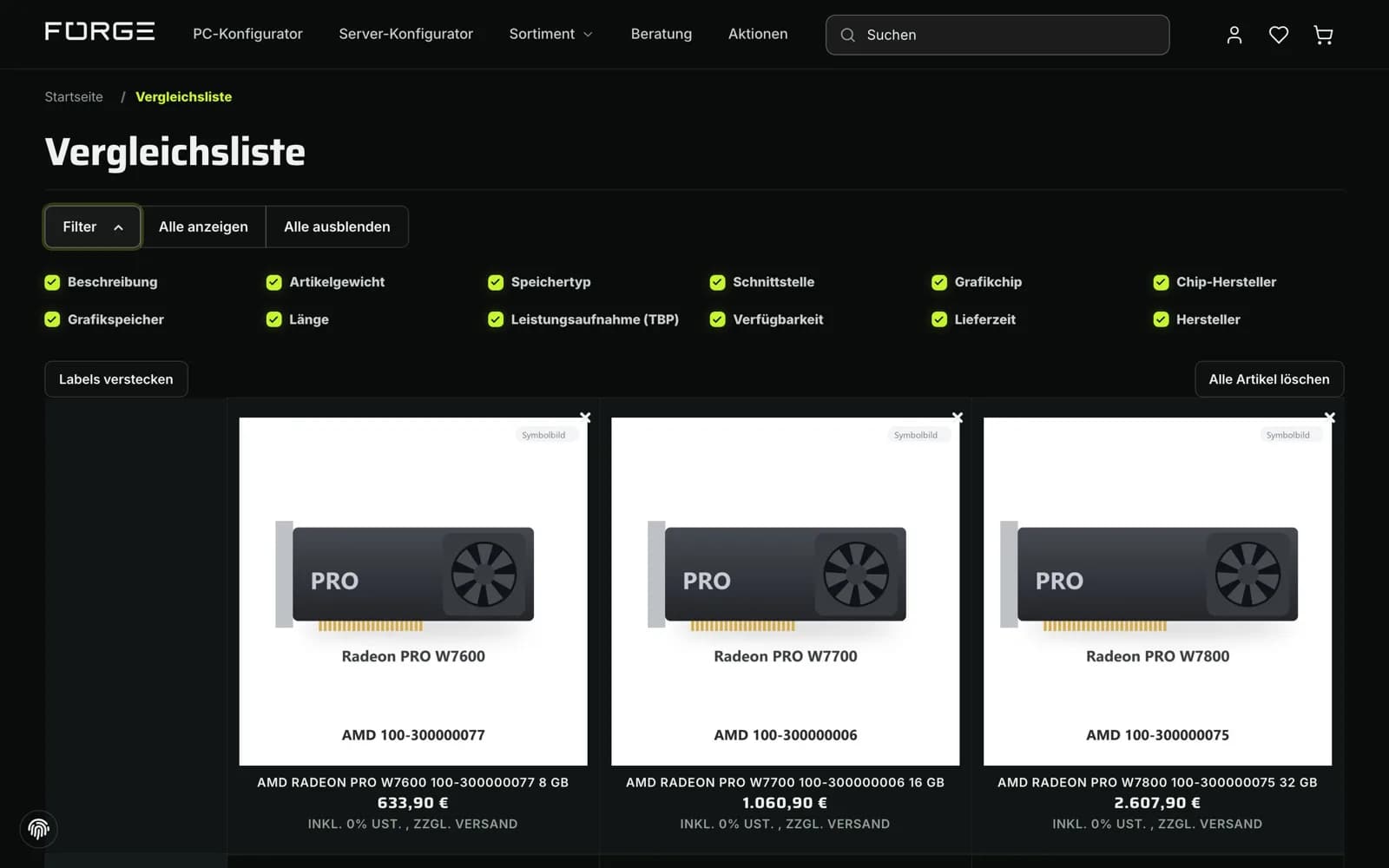Disable the Lieferzeit filter
The image size is (1389, 868).
[939, 319]
